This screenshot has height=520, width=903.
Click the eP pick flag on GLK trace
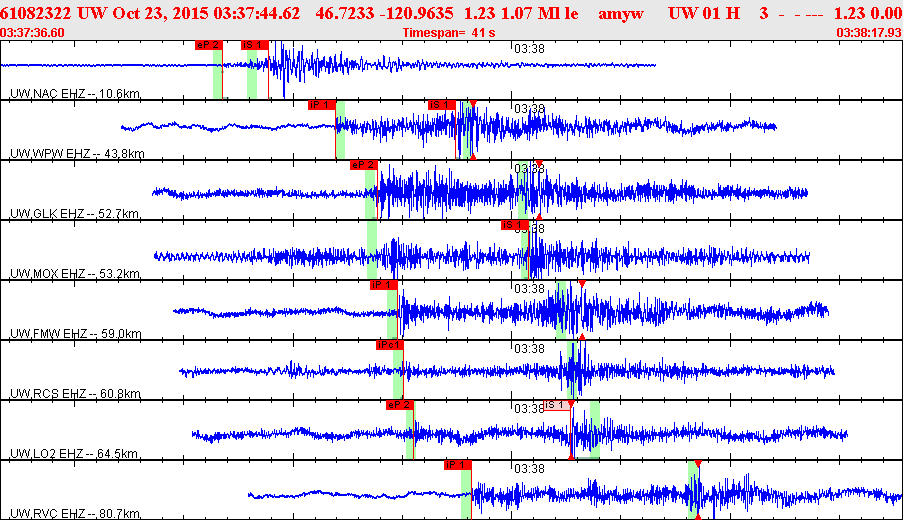tap(363, 165)
